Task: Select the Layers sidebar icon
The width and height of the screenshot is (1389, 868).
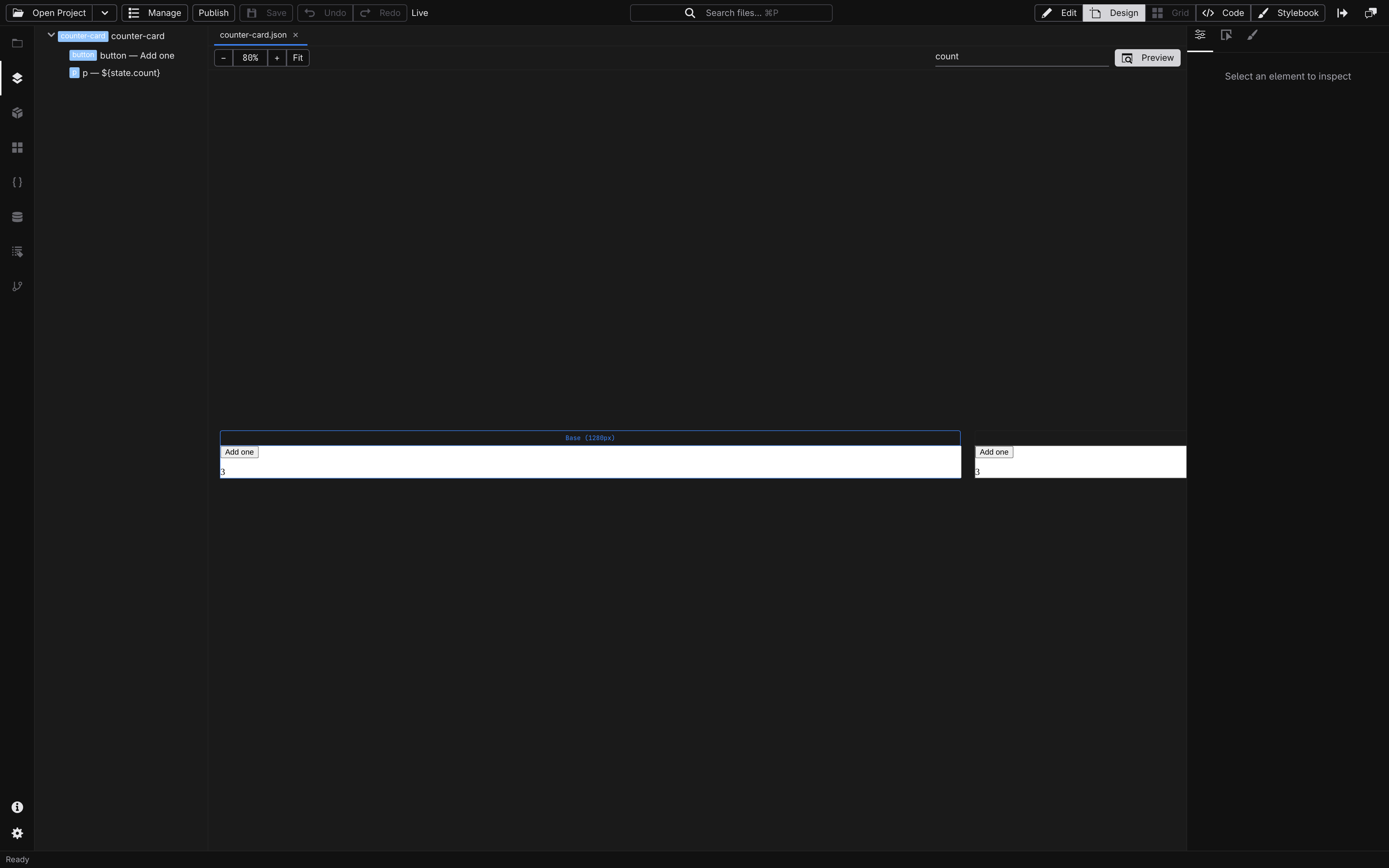Action: [17, 78]
